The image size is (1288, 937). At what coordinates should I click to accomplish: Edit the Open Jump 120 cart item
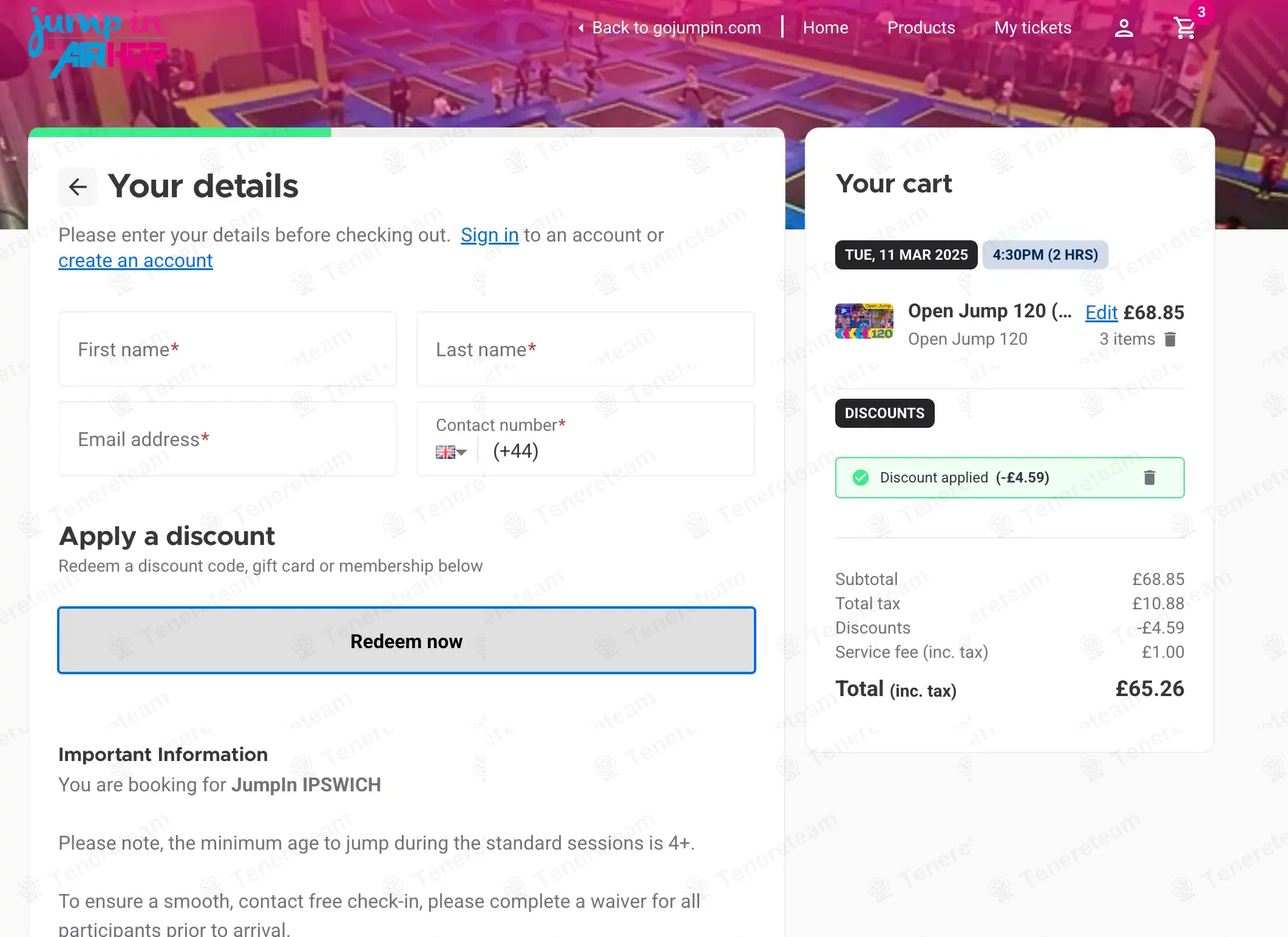pos(1101,313)
